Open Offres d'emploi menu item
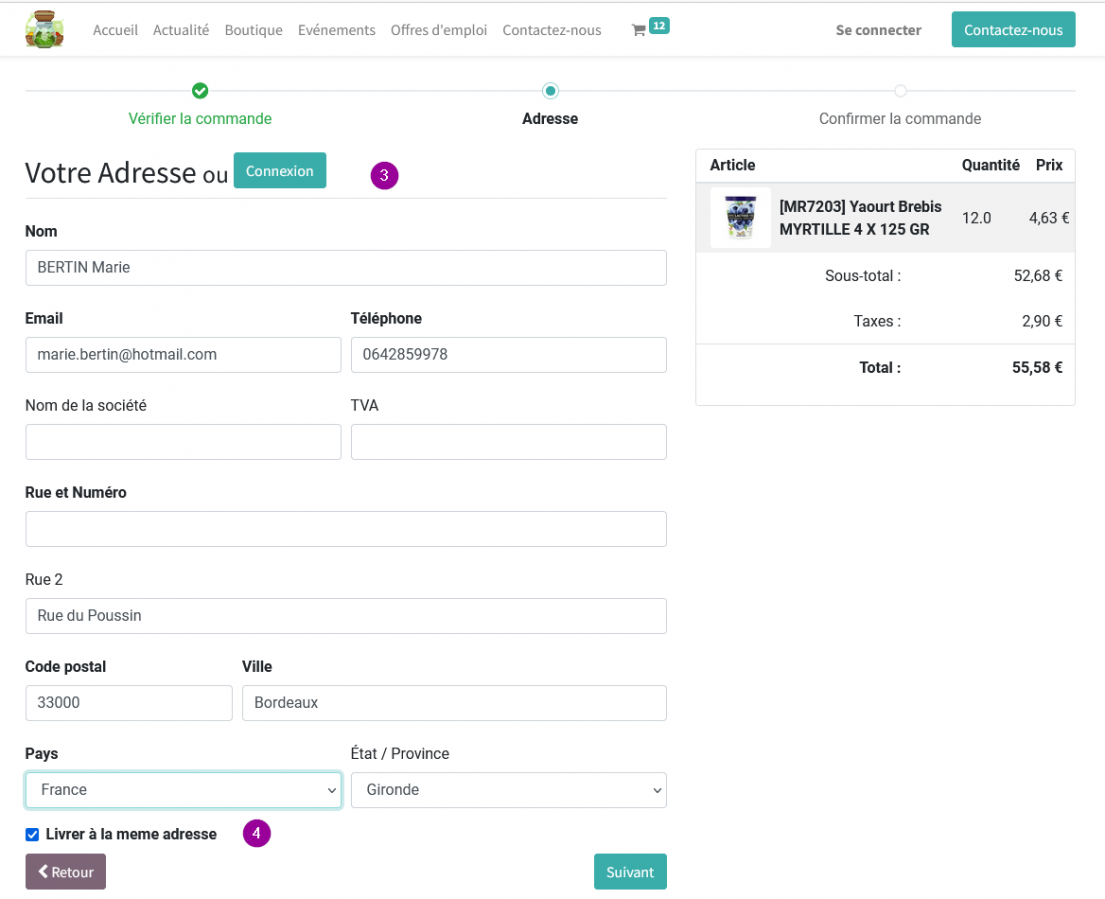This screenshot has width=1105, height=899. tap(439, 30)
